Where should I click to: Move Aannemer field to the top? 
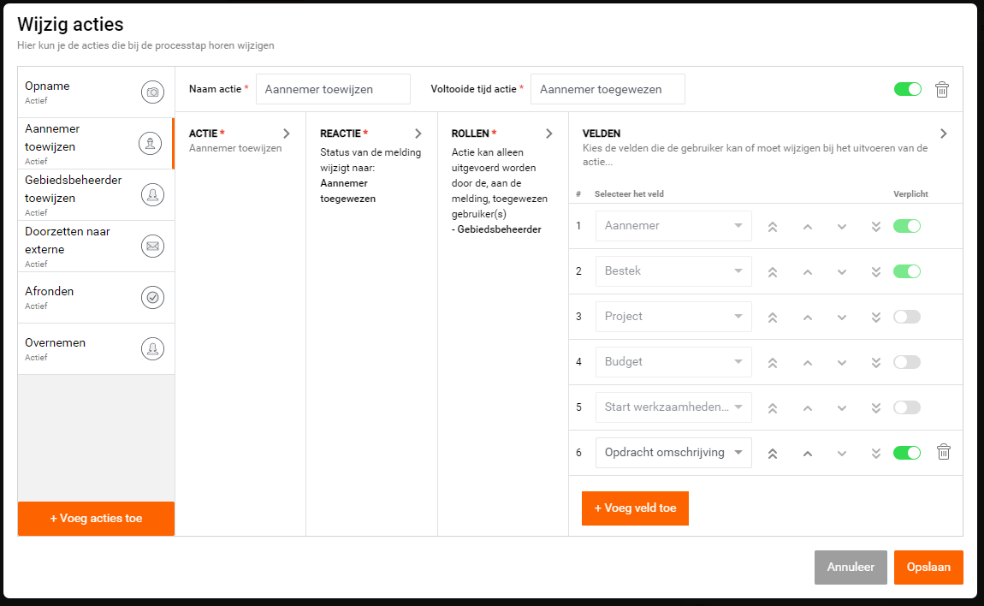(x=773, y=226)
